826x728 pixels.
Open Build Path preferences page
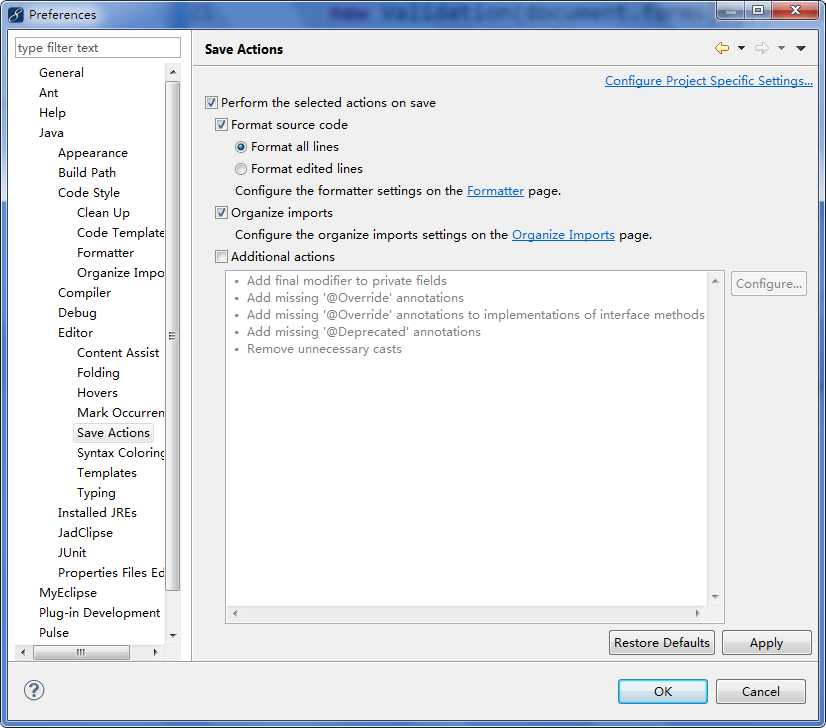pos(87,173)
